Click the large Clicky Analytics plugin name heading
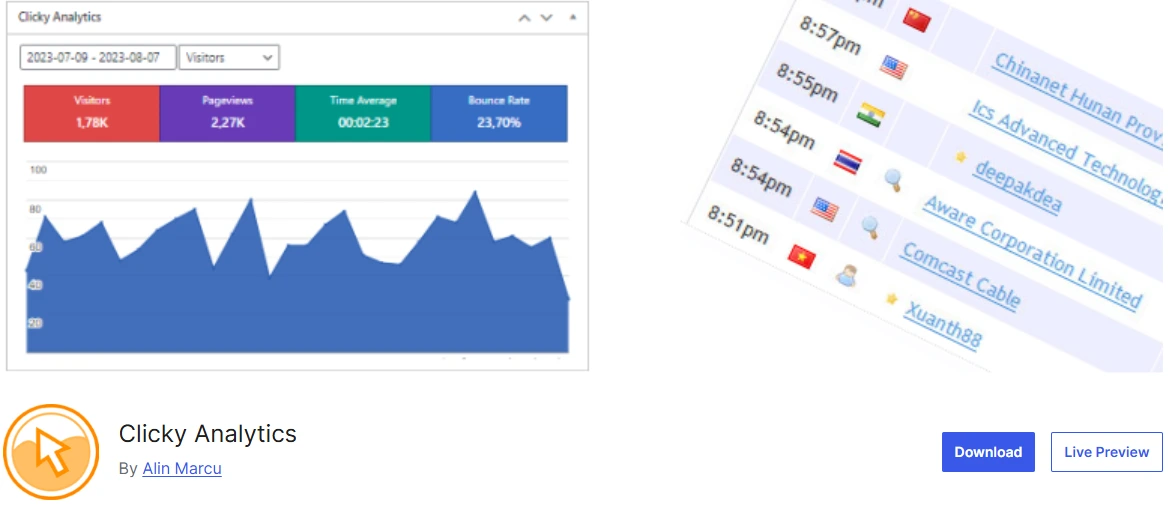This screenshot has width=1168, height=506. point(208,434)
